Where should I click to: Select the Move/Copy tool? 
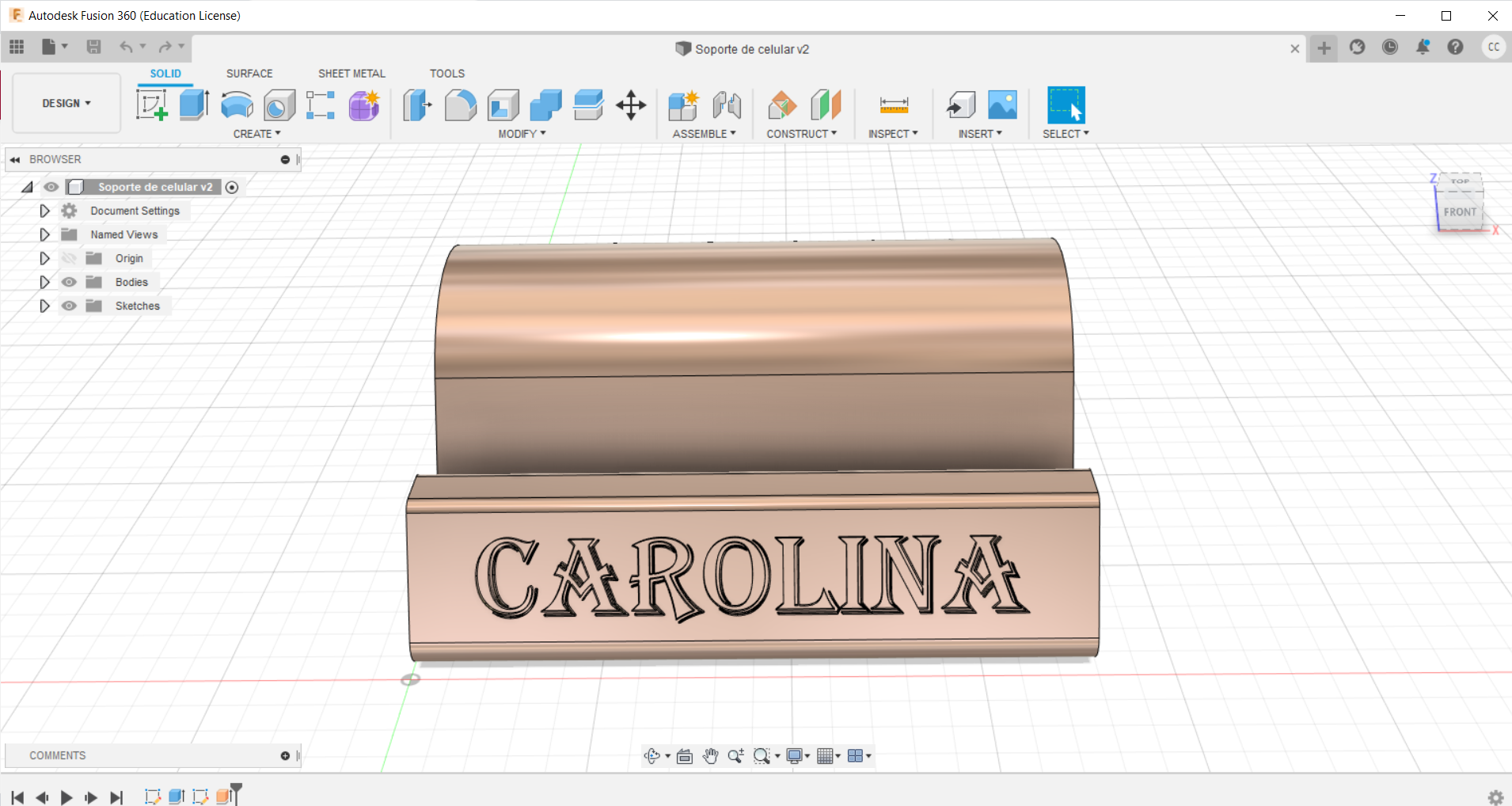[x=631, y=105]
